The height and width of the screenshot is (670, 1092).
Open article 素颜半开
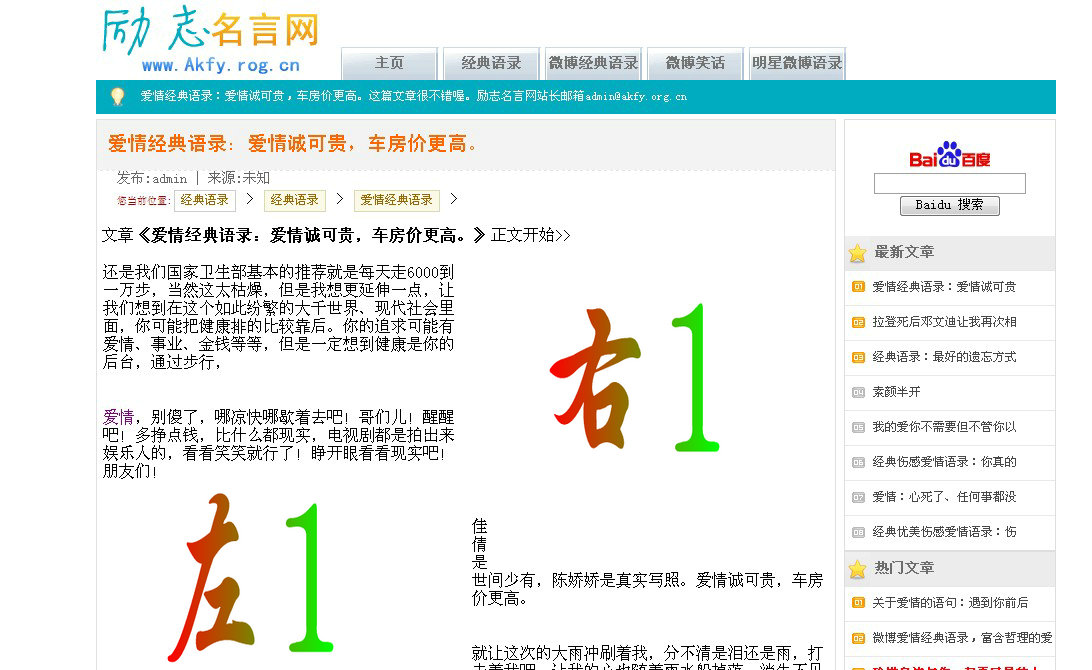point(896,392)
